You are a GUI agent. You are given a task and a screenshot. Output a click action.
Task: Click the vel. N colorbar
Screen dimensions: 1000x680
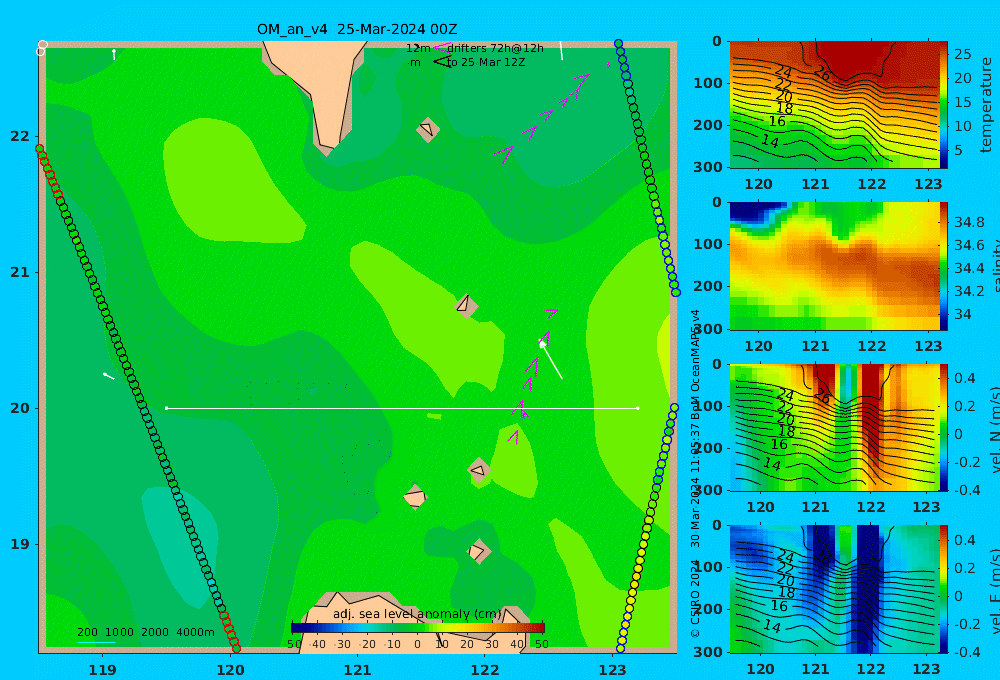[x=944, y=427]
